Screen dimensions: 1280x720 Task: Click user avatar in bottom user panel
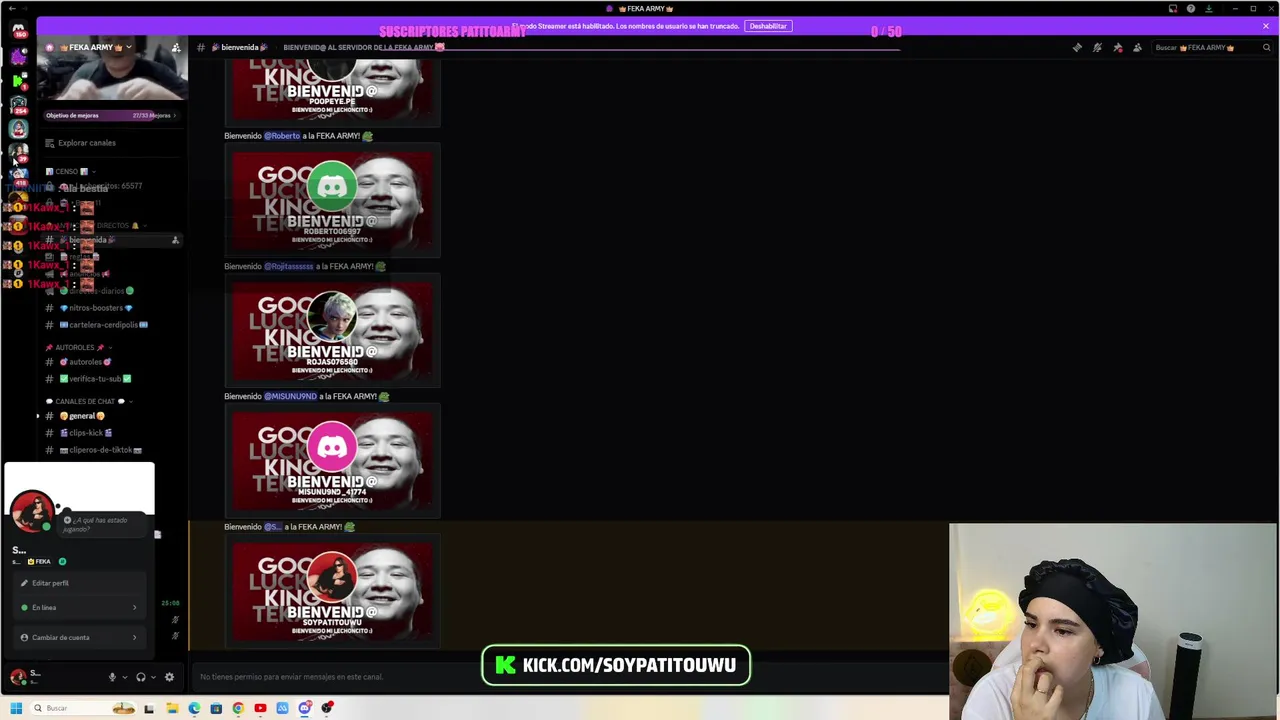[18, 677]
